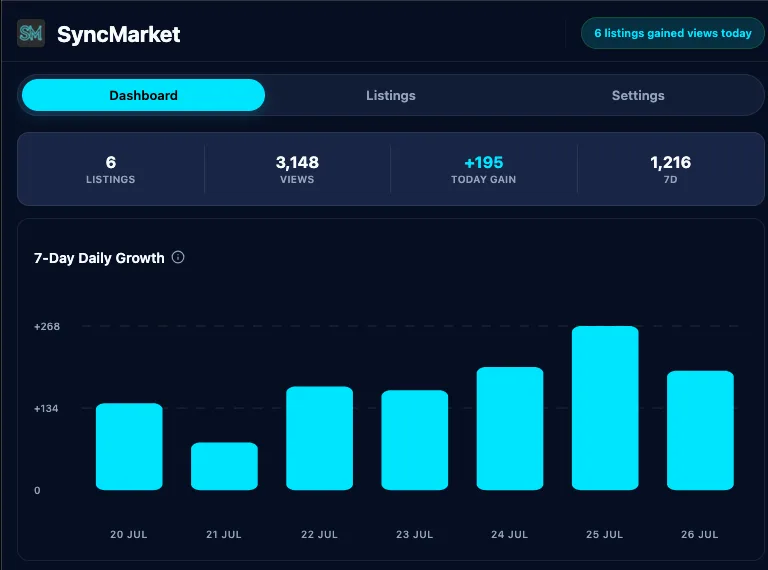Select the 21 JUL bar in chart

[x=224, y=466]
